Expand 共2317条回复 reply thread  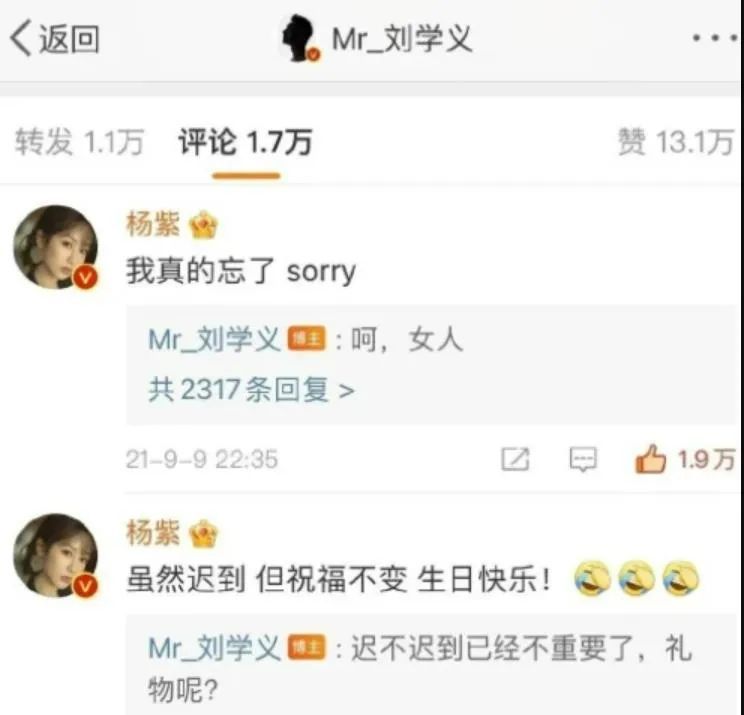[x=251, y=390]
